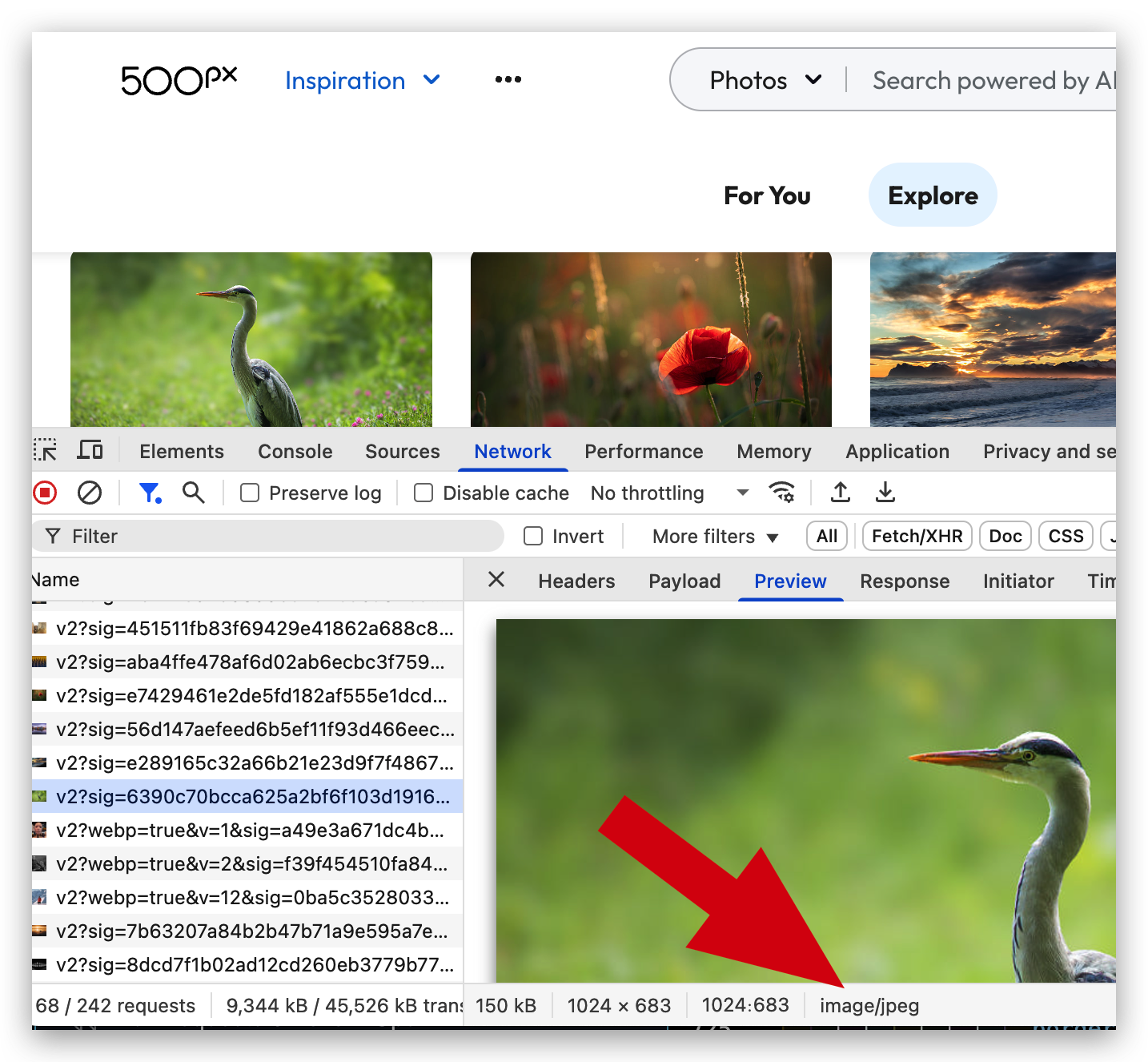Click the Export HAR download icon
This screenshot has height=1062, width=1148.
pyautogui.click(x=885, y=493)
